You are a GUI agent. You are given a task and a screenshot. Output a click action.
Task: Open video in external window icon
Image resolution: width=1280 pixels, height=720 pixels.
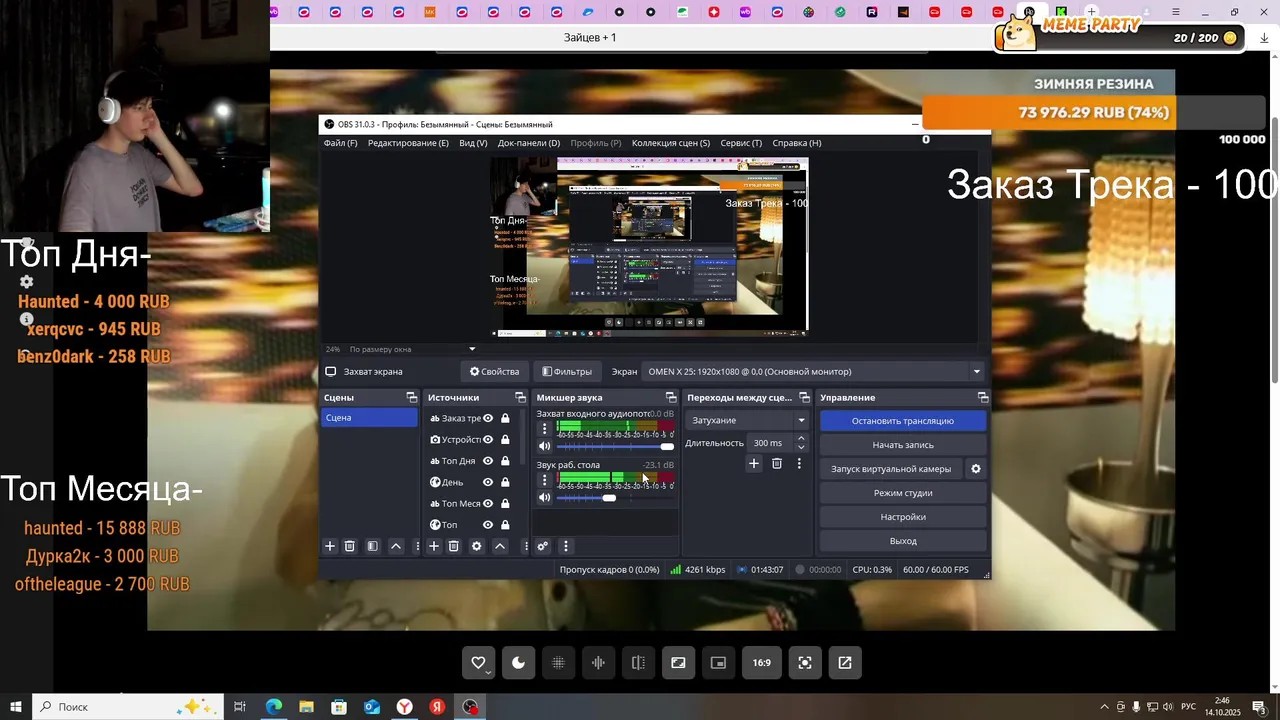click(845, 662)
